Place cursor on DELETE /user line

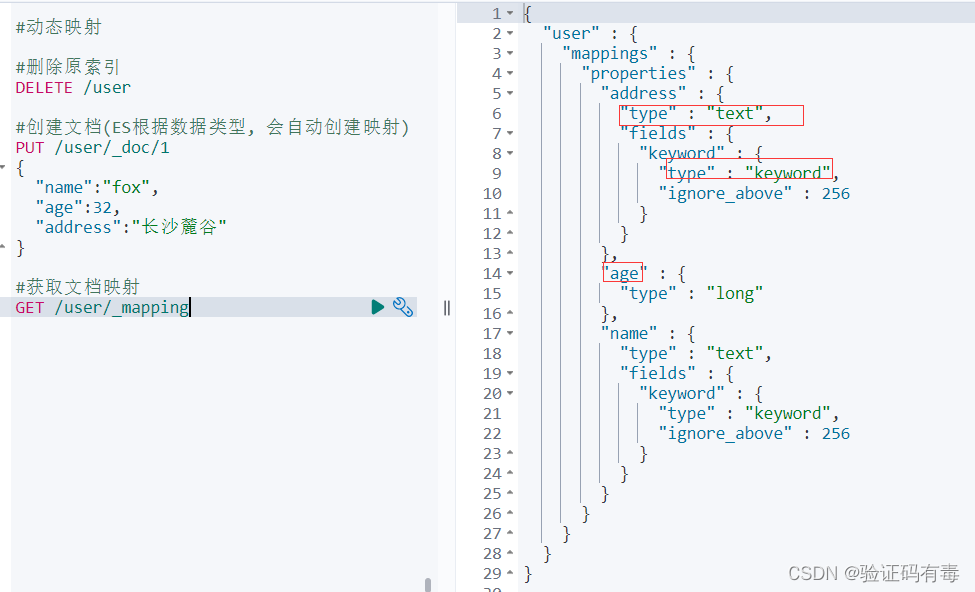[73, 87]
